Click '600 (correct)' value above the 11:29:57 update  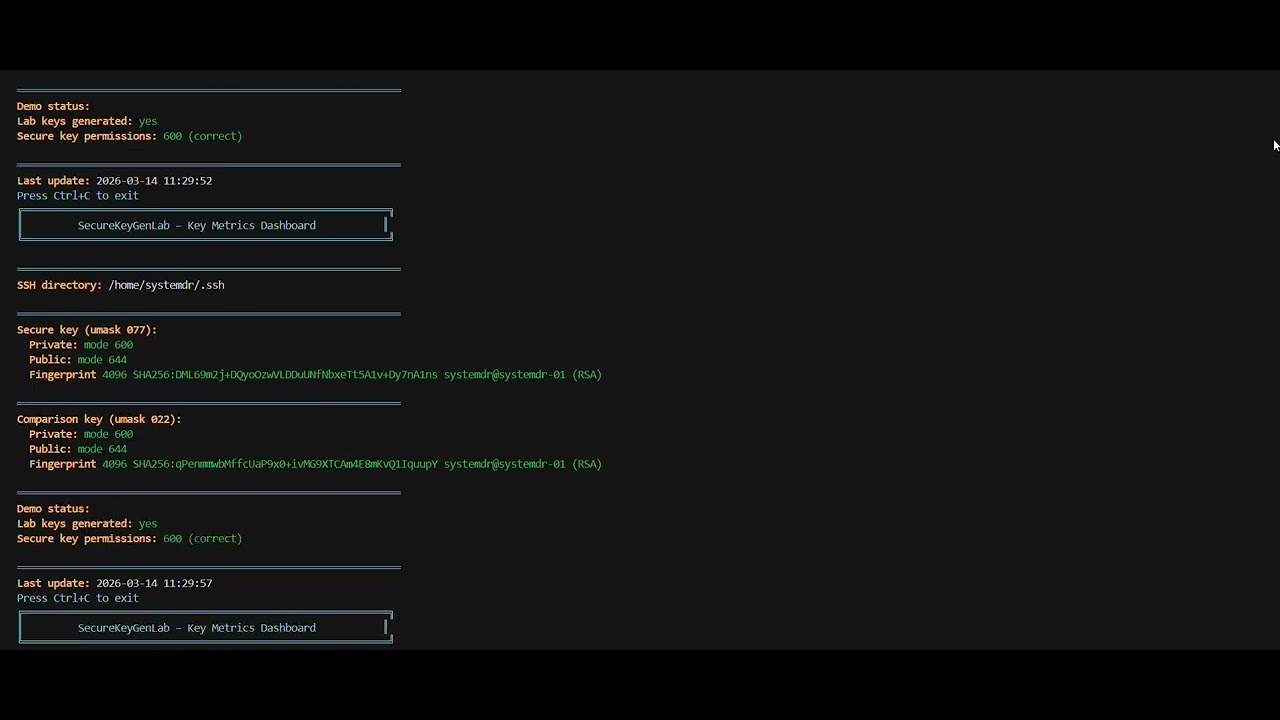tap(203, 539)
